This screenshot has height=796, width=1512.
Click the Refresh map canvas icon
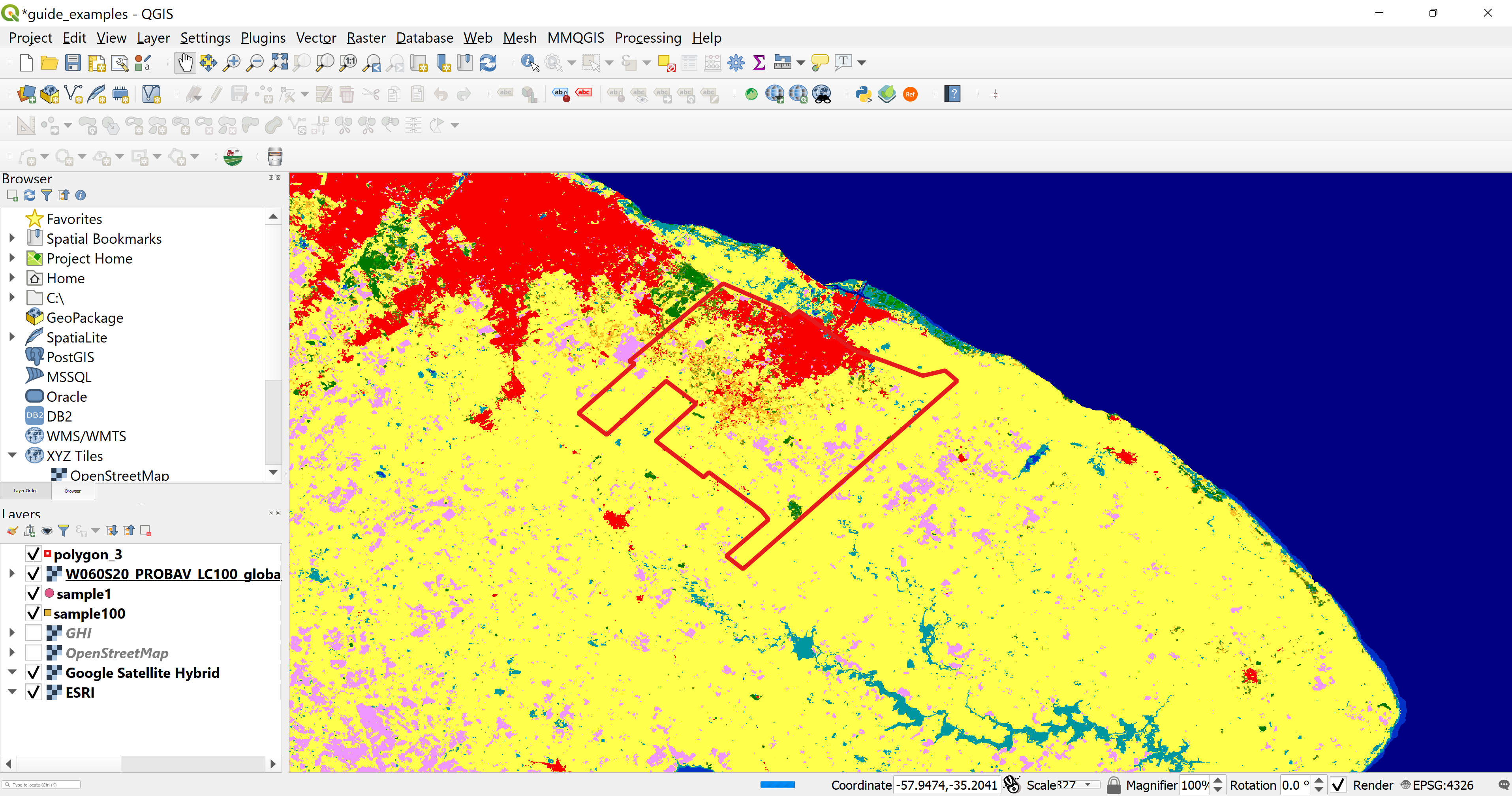(488, 62)
